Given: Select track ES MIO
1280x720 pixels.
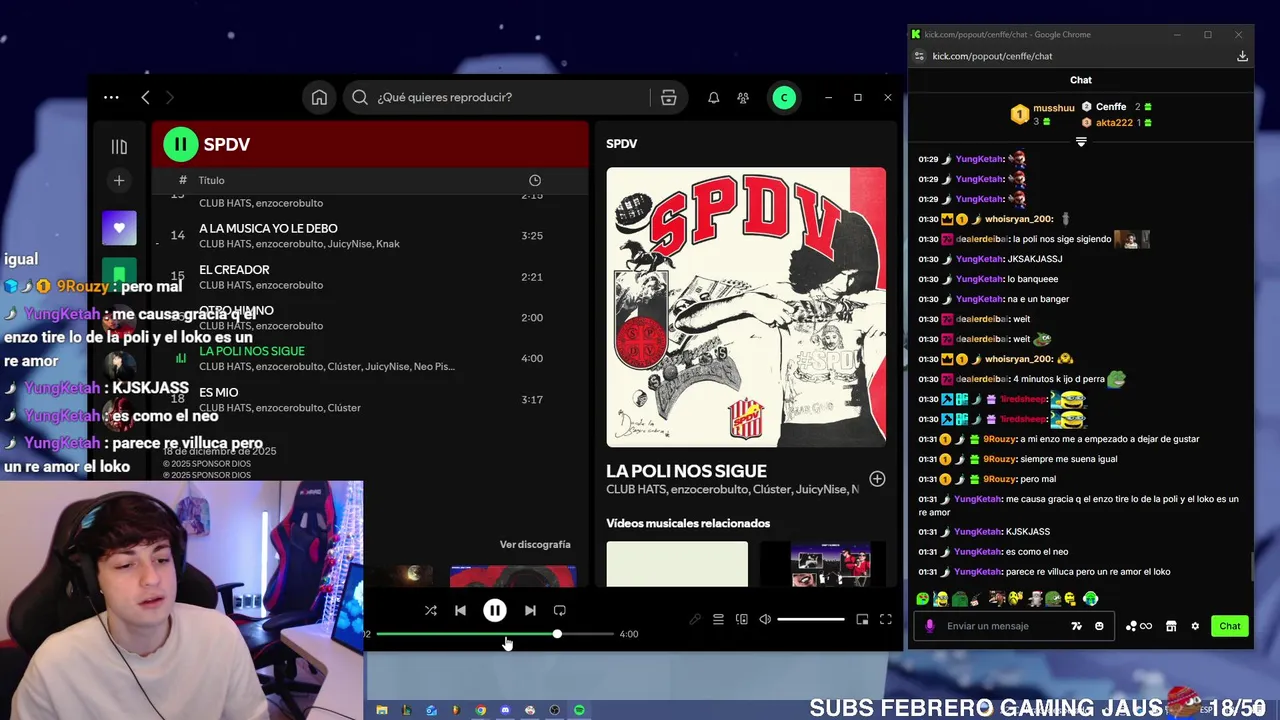Looking at the screenshot, I should point(370,399).
